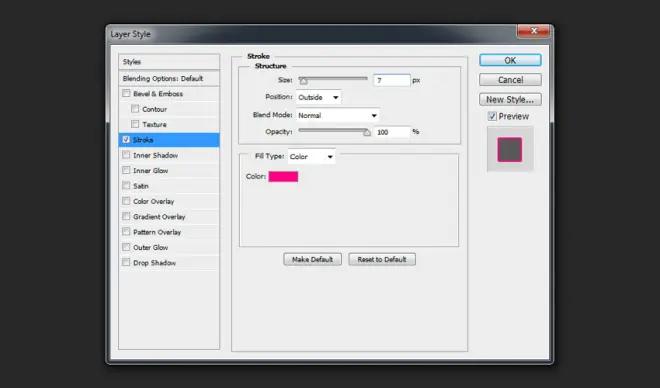Tick the Inner Glow checkbox
This screenshot has width=660, height=388.
point(126,170)
